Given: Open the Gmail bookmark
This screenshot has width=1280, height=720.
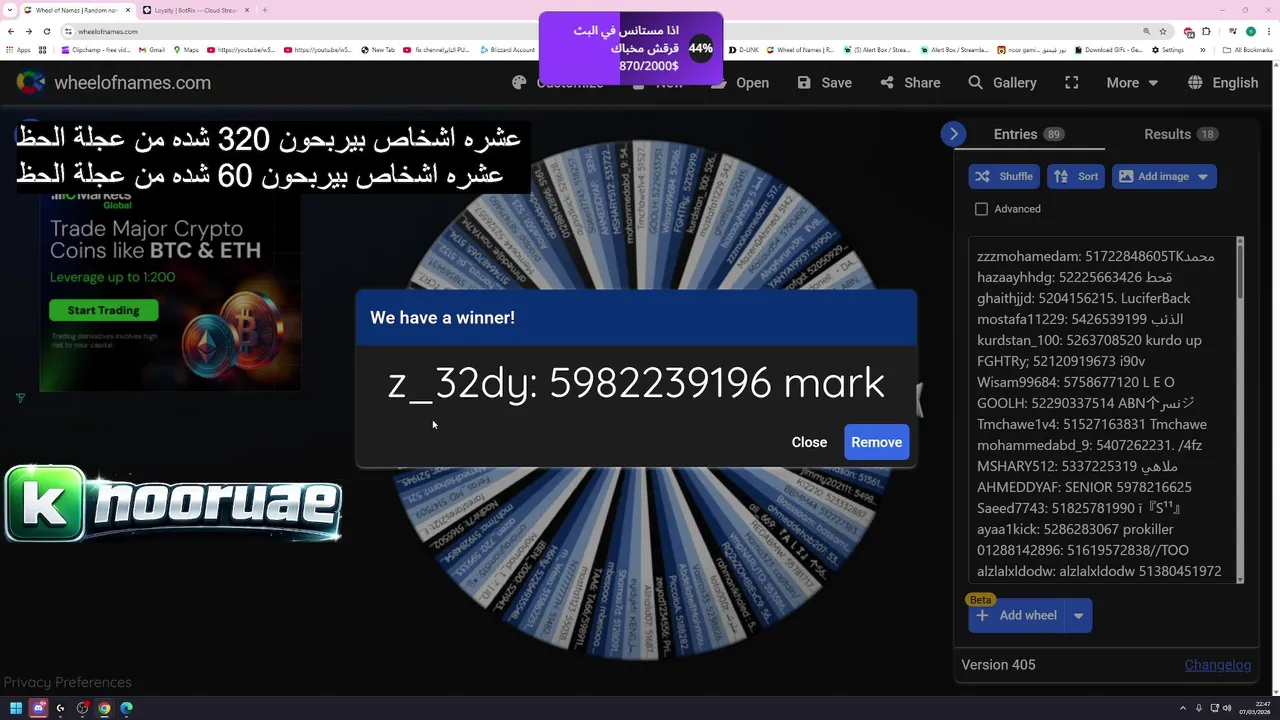Looking at the screenshot, I should (151, 50).
